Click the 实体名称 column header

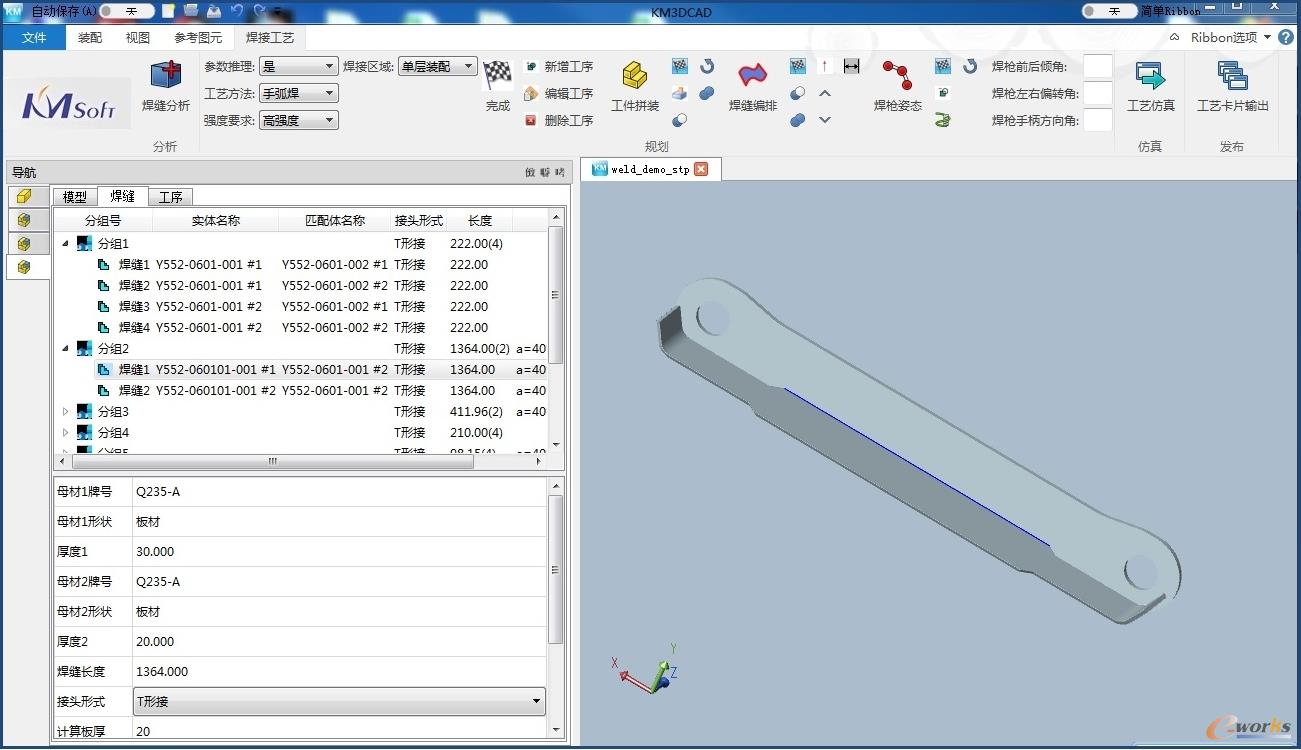(x=216, y=221)
